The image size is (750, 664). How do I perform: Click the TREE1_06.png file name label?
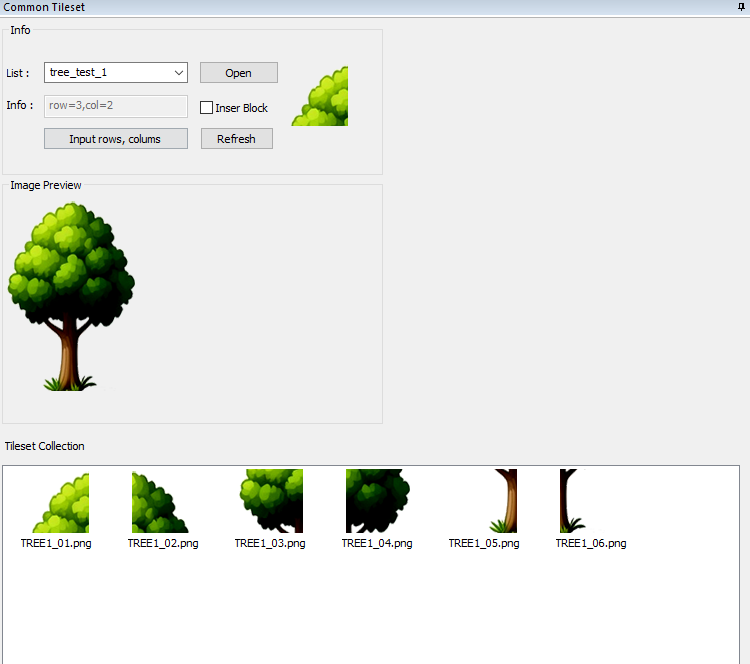[x=591, y=544]
